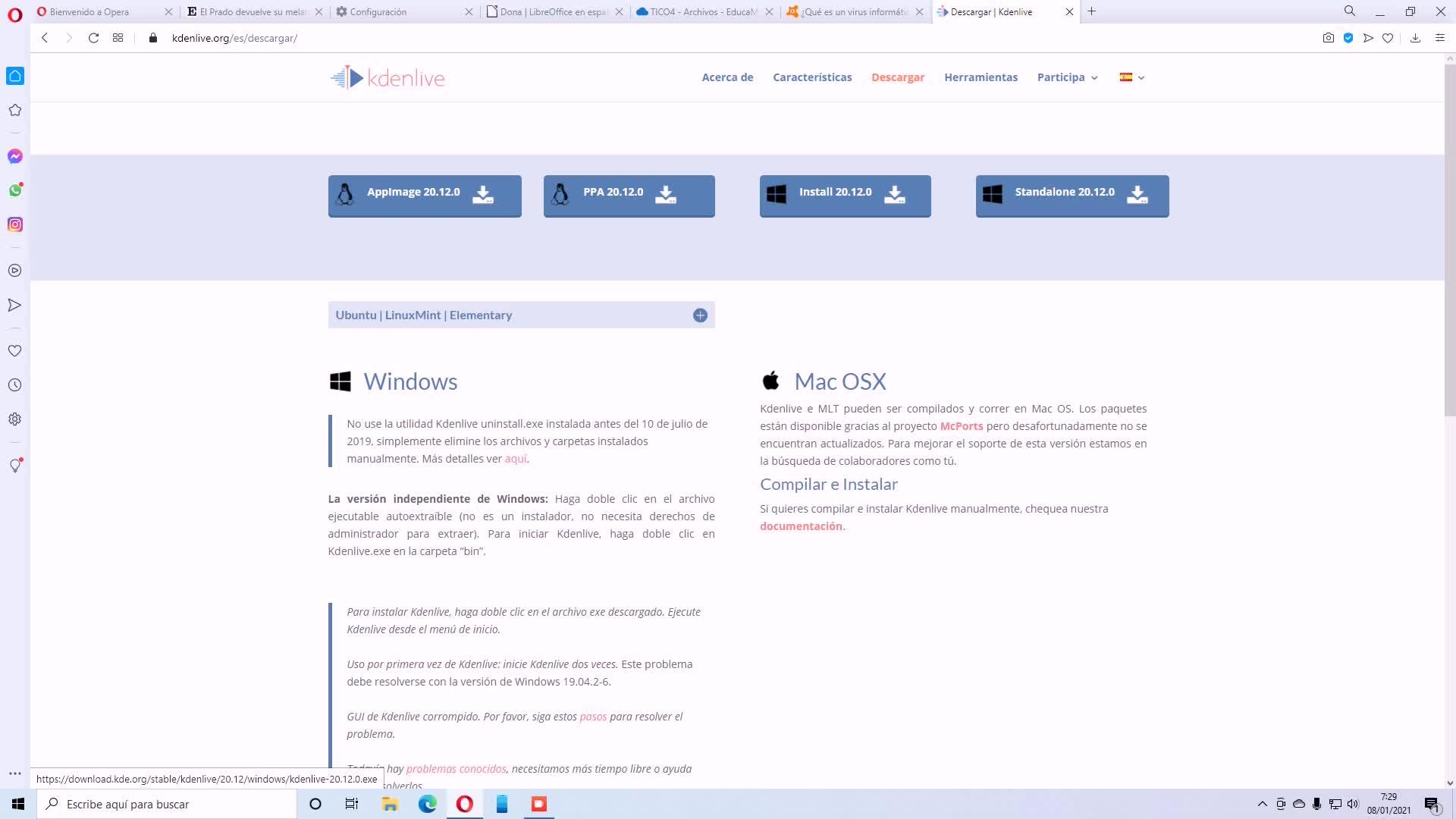
Task: Download Standalone 20.12.0 for Windows
Action: pos(1072,196)
